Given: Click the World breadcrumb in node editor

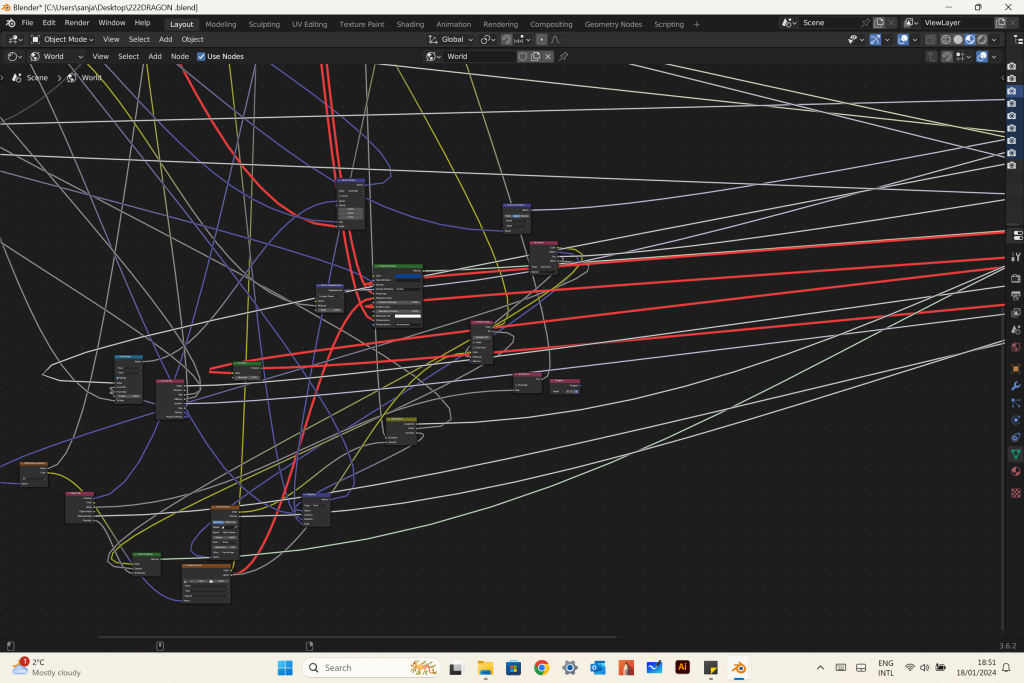Looking at the screenshot, I should 84,78.
